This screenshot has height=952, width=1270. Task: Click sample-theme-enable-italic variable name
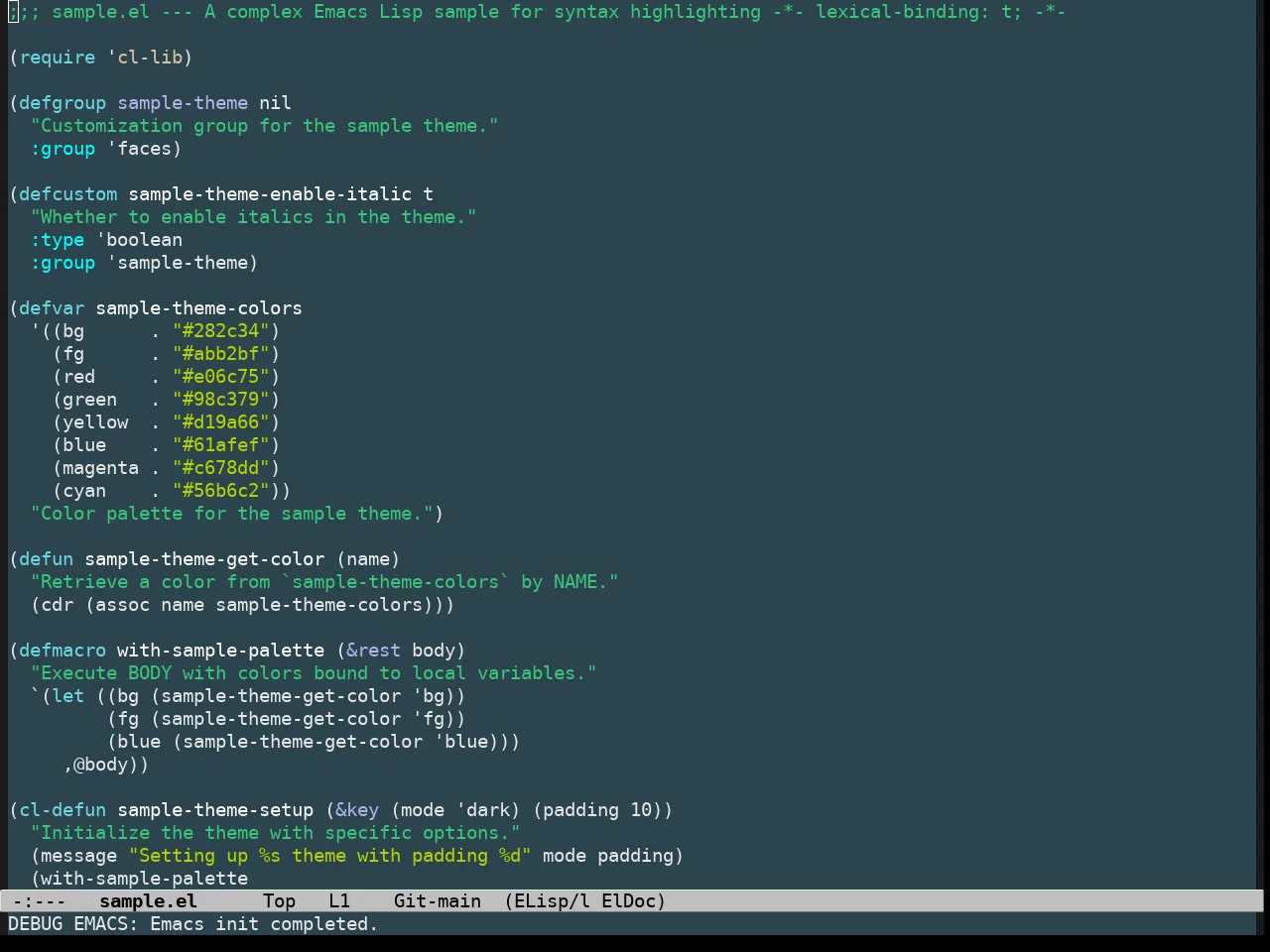click(x=270, y=194)
